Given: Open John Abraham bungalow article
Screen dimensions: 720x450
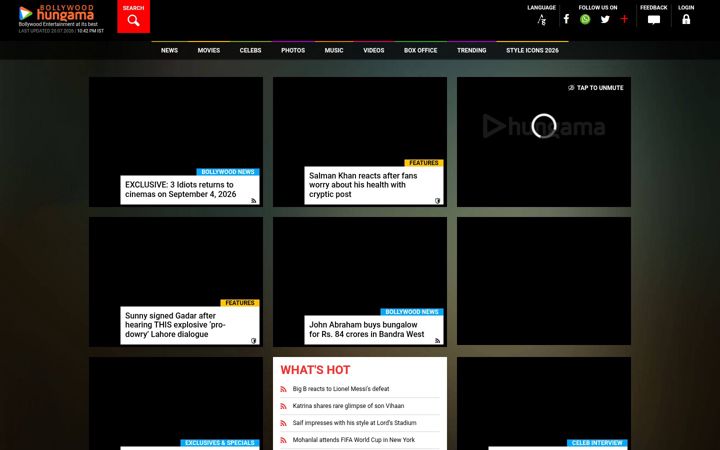Looking at the screenshot, I should point(366,329).
